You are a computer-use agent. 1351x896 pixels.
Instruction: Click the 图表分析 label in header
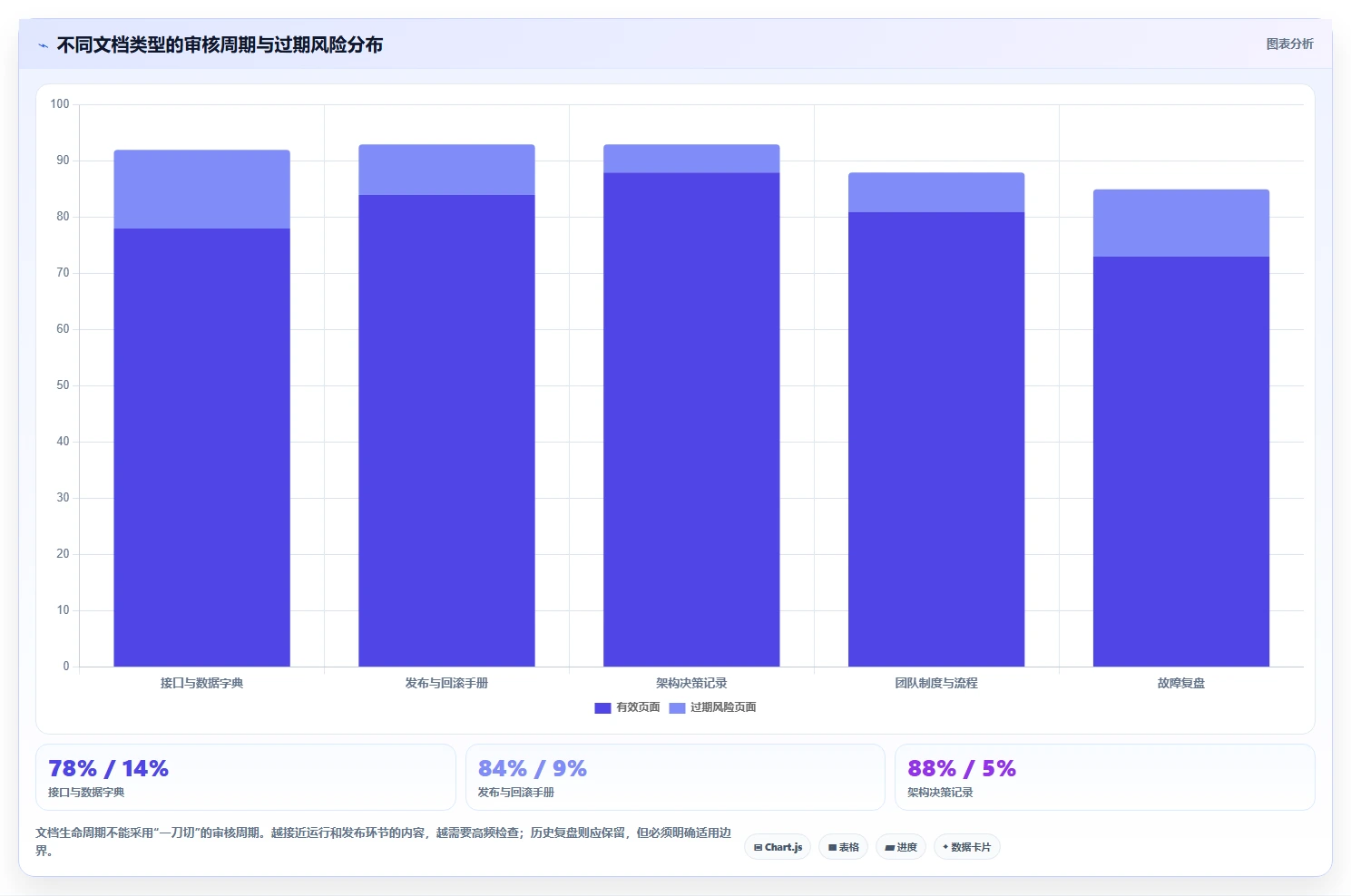coord(1289,44)
